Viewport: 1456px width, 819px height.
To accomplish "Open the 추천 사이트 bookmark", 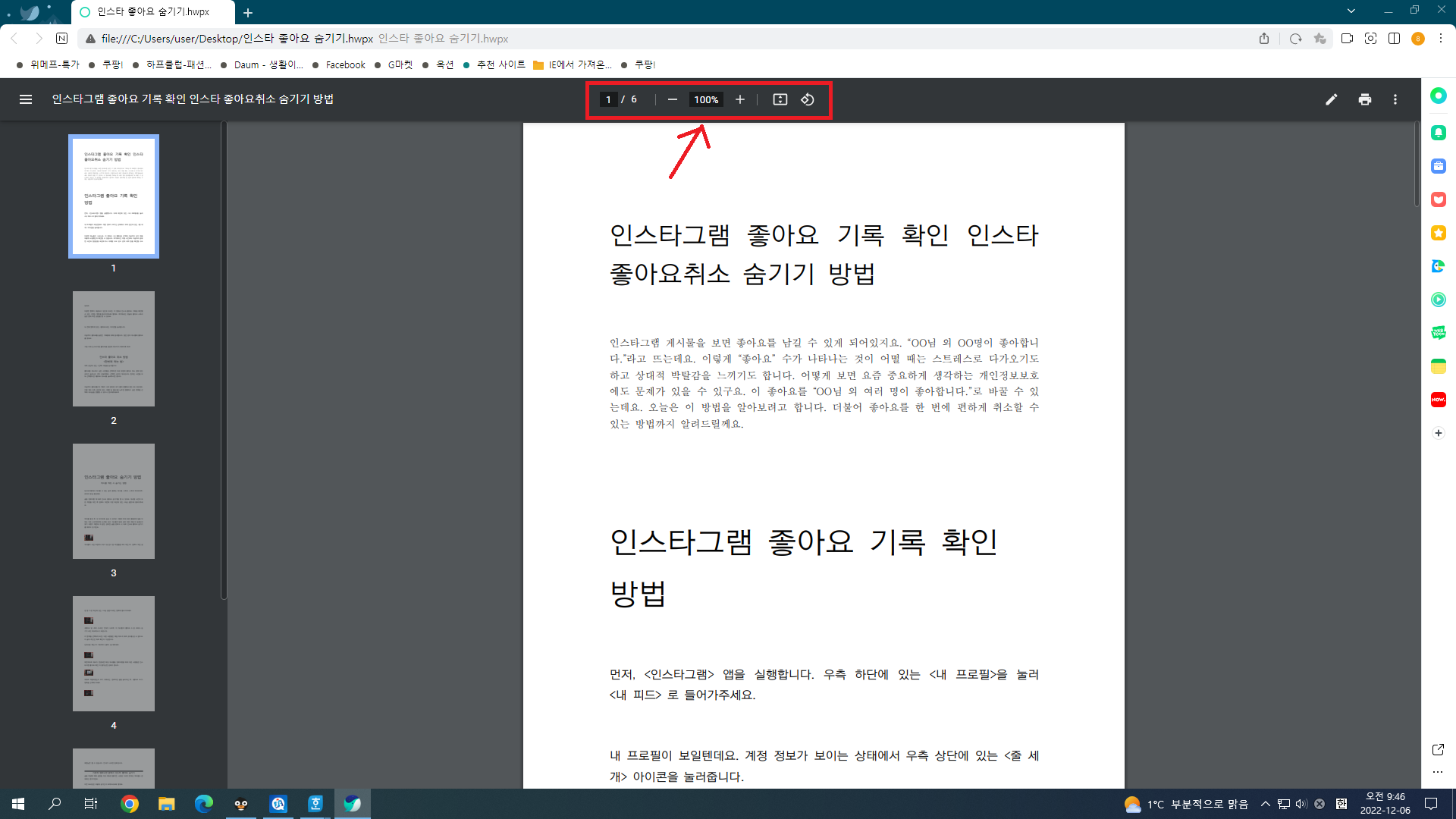I will pos(500,65).
